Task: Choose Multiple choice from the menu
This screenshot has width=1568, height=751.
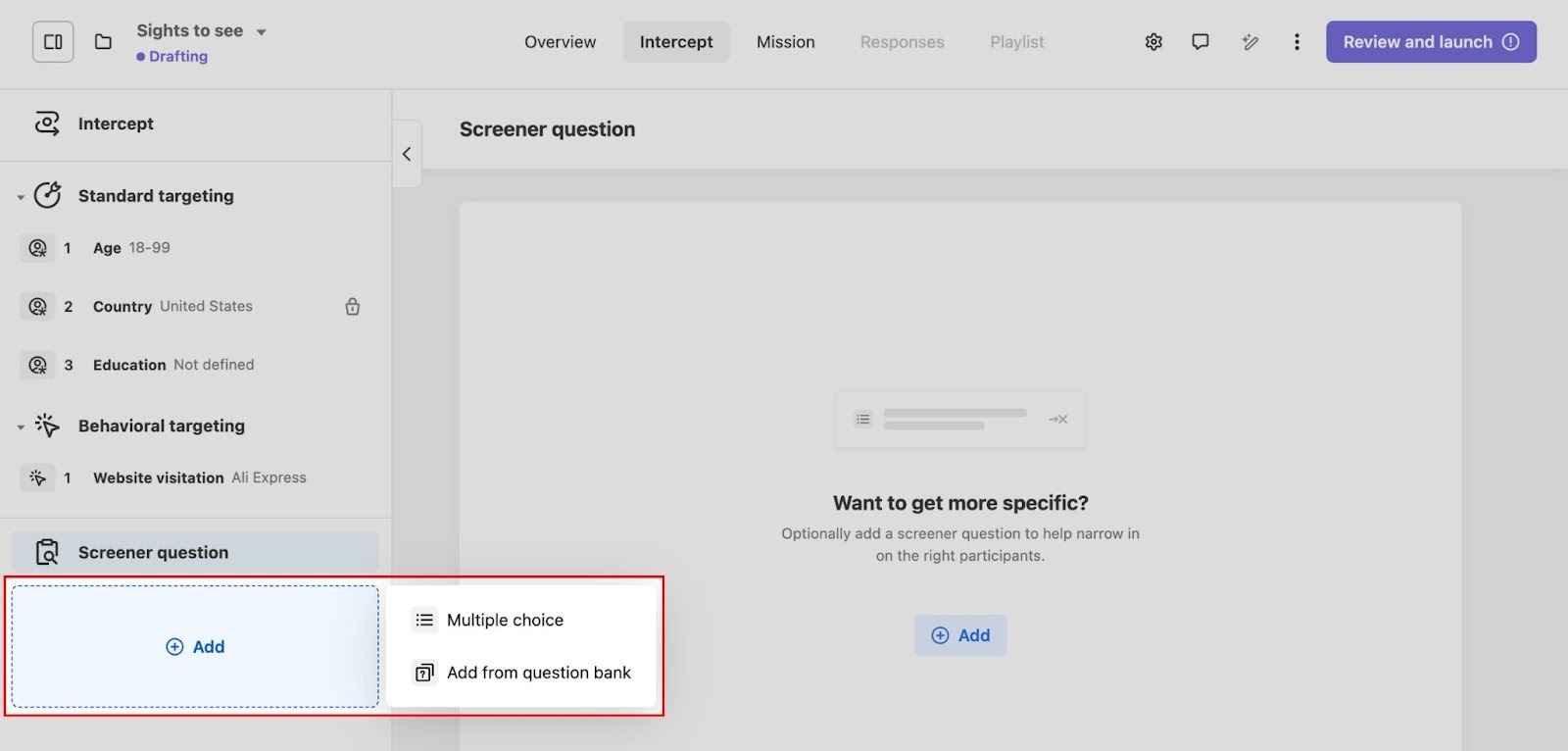Action: [505, 621]
